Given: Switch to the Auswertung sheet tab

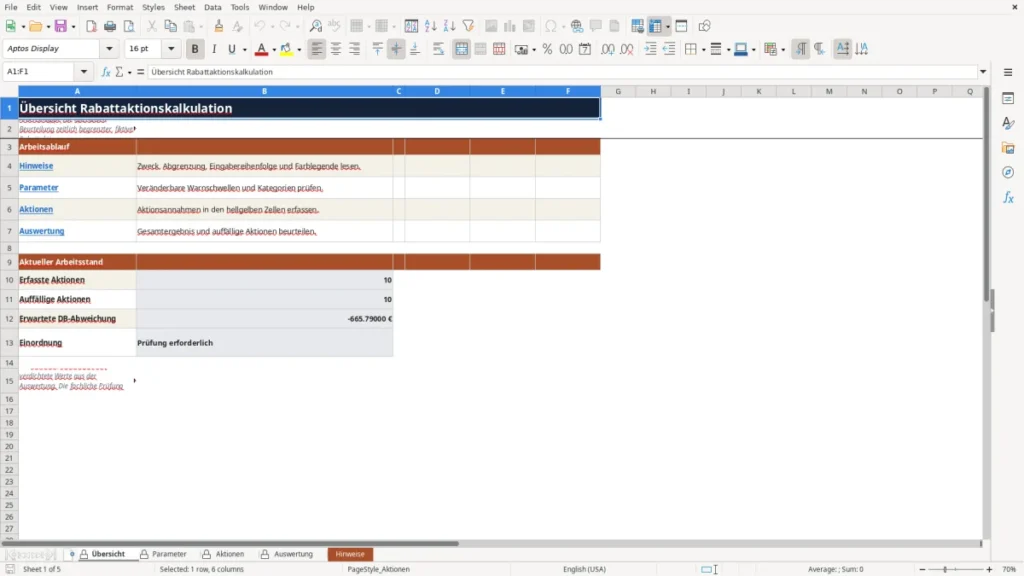Looking at the screenshot, I should pyautogui.click(x=286, y=554).
